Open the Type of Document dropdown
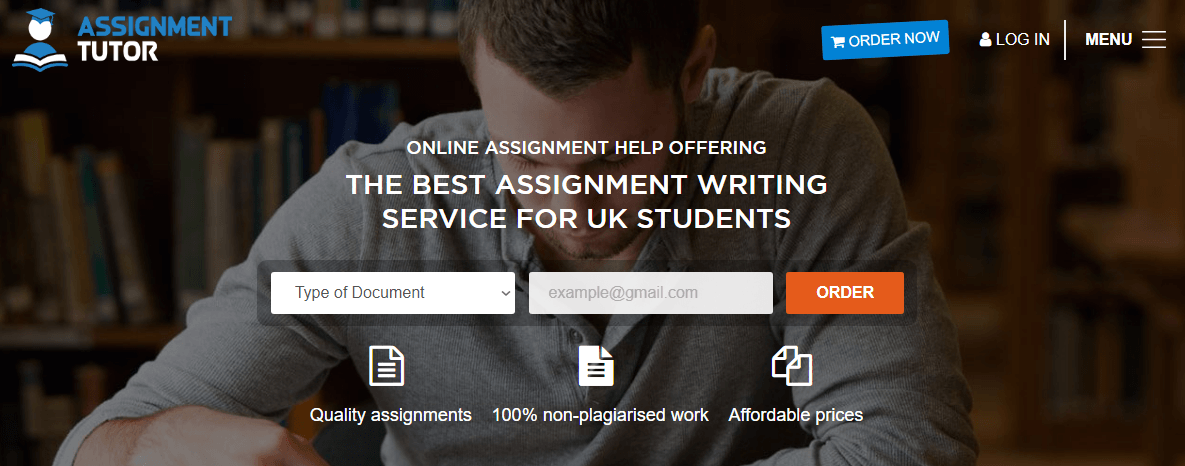This screenshot has height=466, width=1185. [x=393, y=292]
